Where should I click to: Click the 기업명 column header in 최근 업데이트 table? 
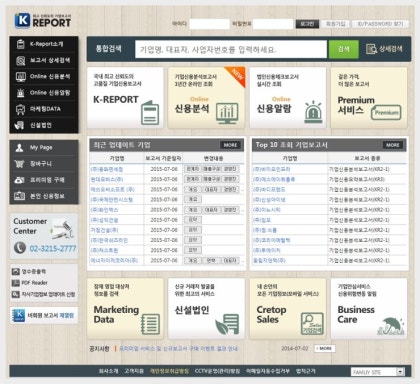click(x=117, y=158)
